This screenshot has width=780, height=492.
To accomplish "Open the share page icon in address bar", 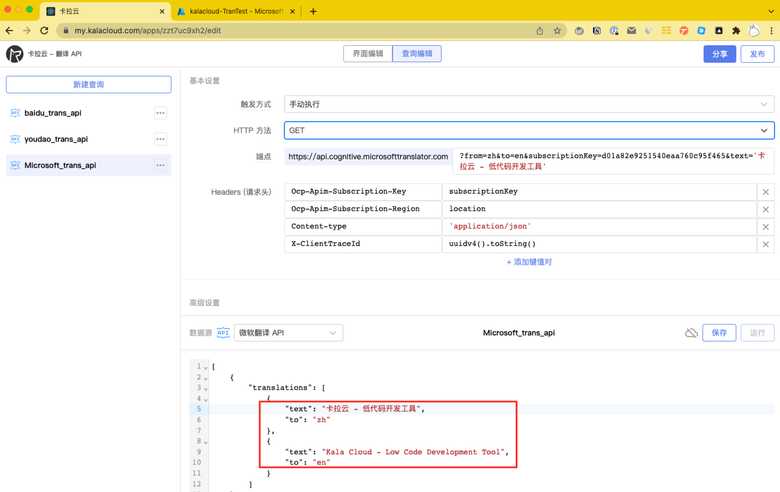I will [540, 31].
